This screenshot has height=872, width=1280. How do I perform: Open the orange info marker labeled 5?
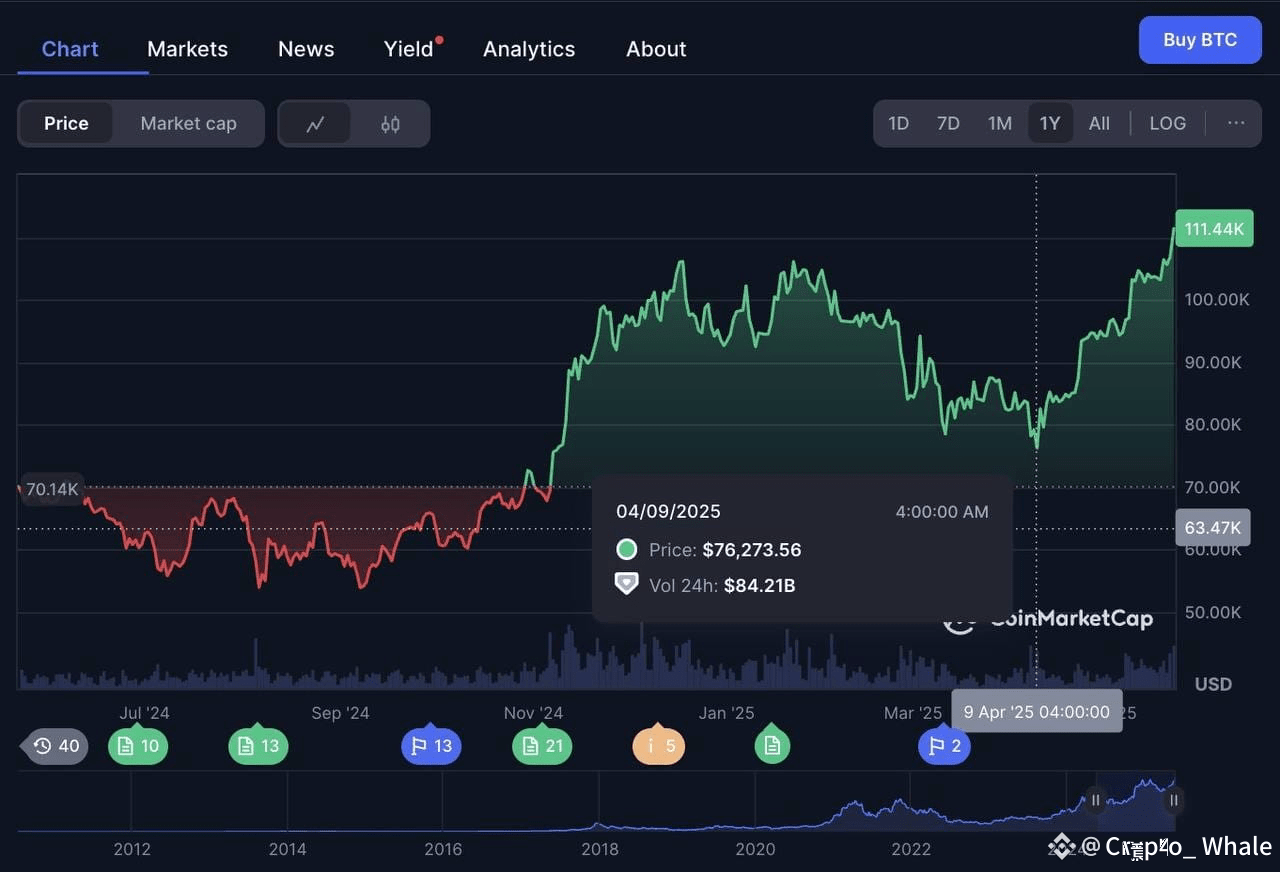tap(659, 746)
